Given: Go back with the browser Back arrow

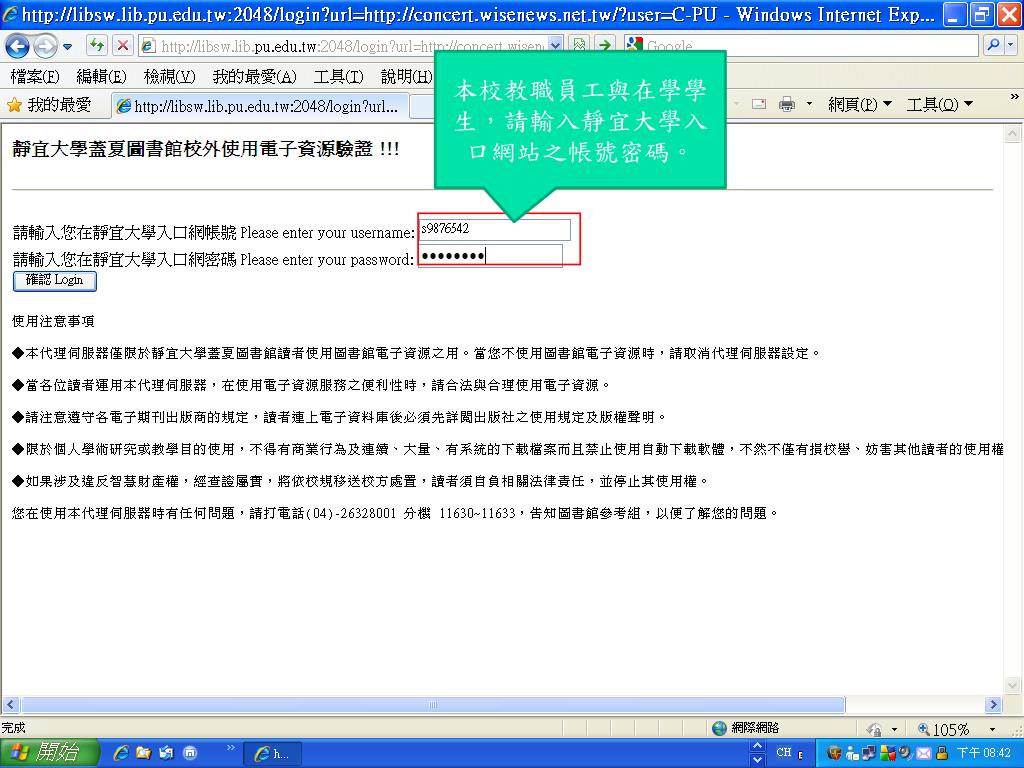Looking at the screenshot, I should [18, 46].
